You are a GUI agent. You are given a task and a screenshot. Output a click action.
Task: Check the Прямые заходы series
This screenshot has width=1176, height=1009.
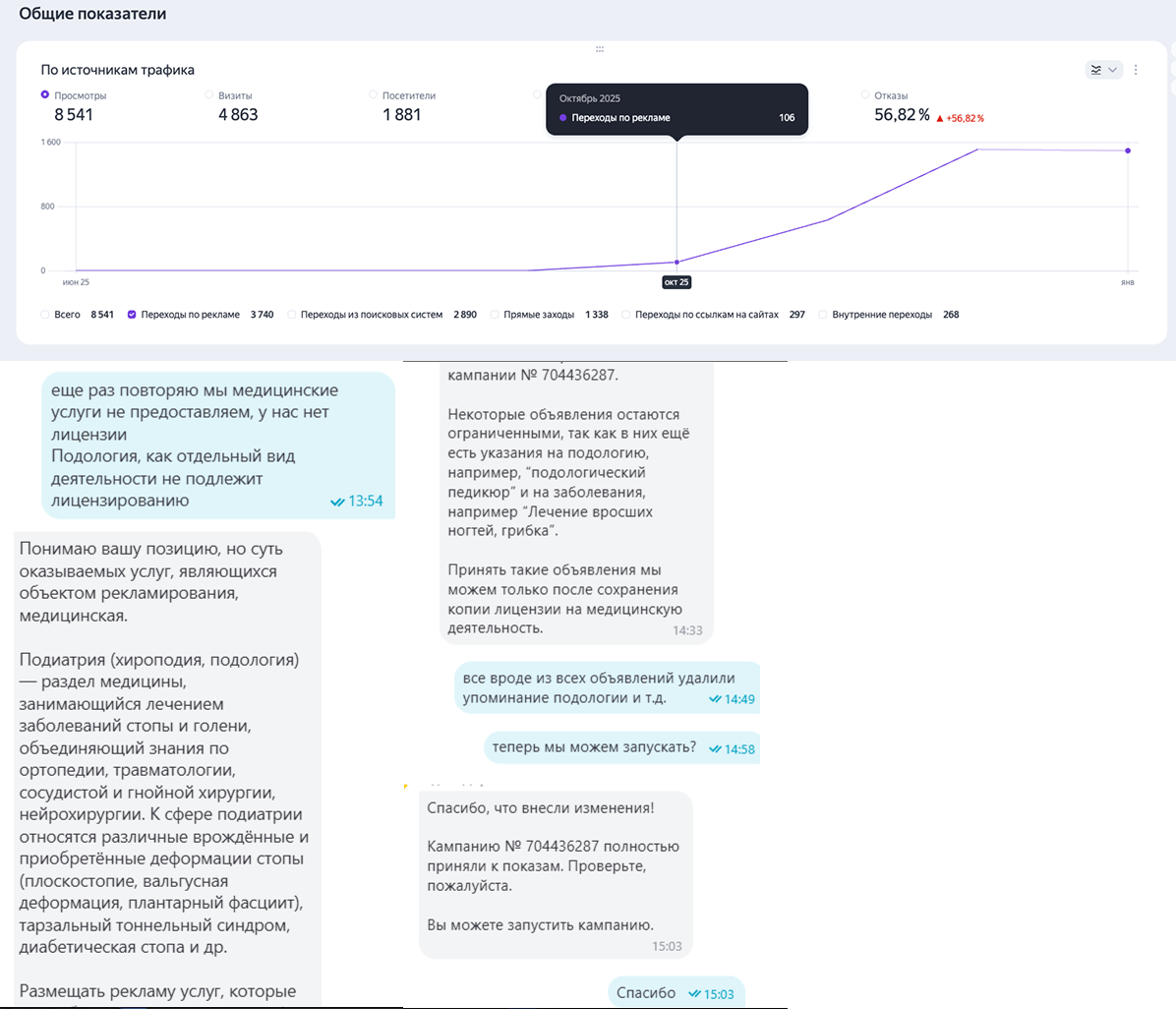click(x=495, y=315)
